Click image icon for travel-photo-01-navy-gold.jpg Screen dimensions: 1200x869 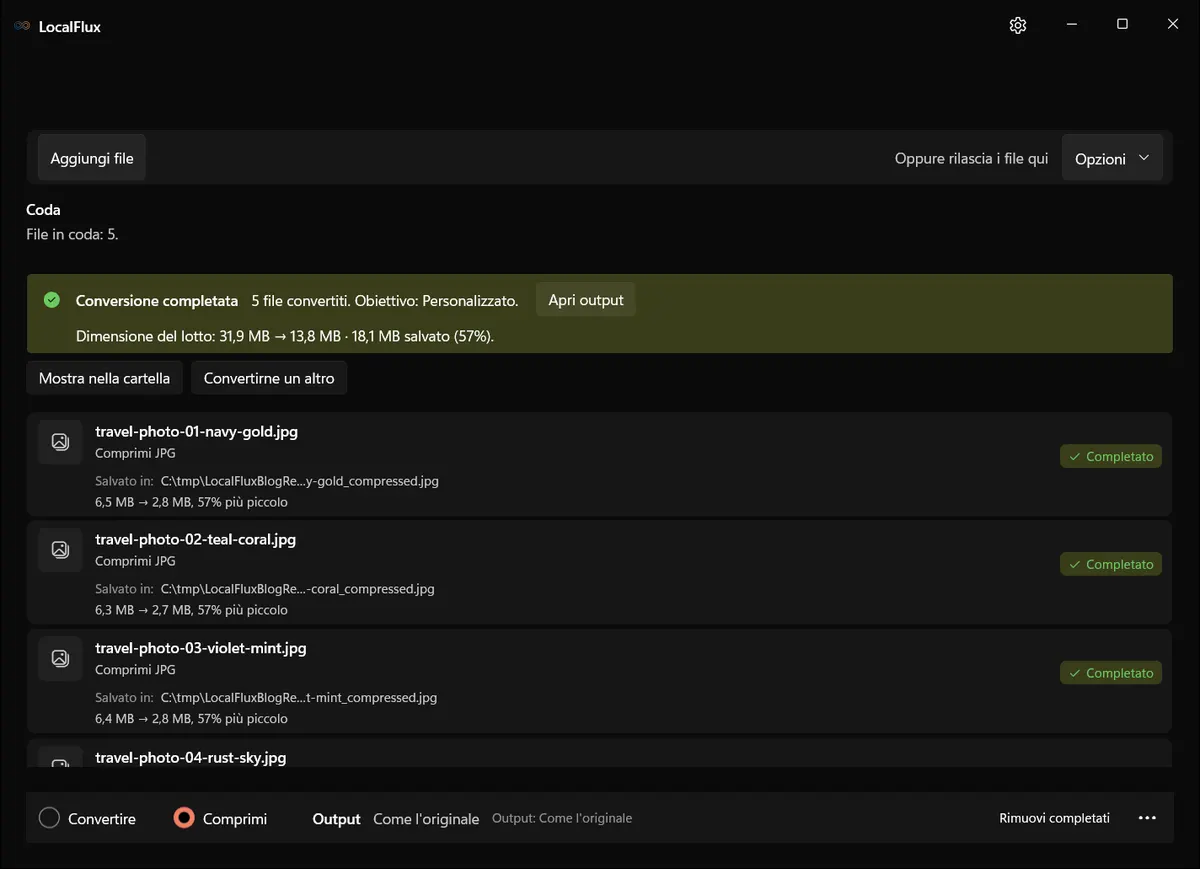(x=60, y=441)
